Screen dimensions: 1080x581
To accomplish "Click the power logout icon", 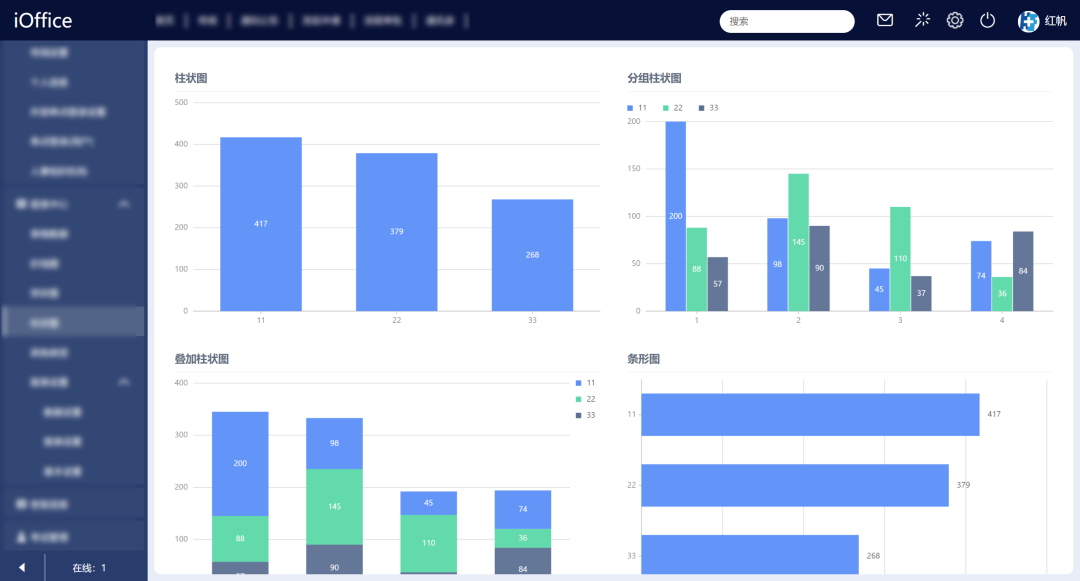I will tap(987, 20).
